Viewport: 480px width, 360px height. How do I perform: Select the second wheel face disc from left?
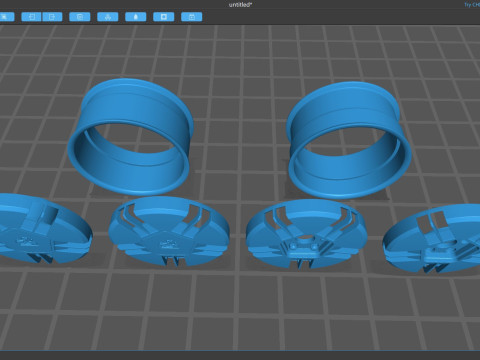169,231
